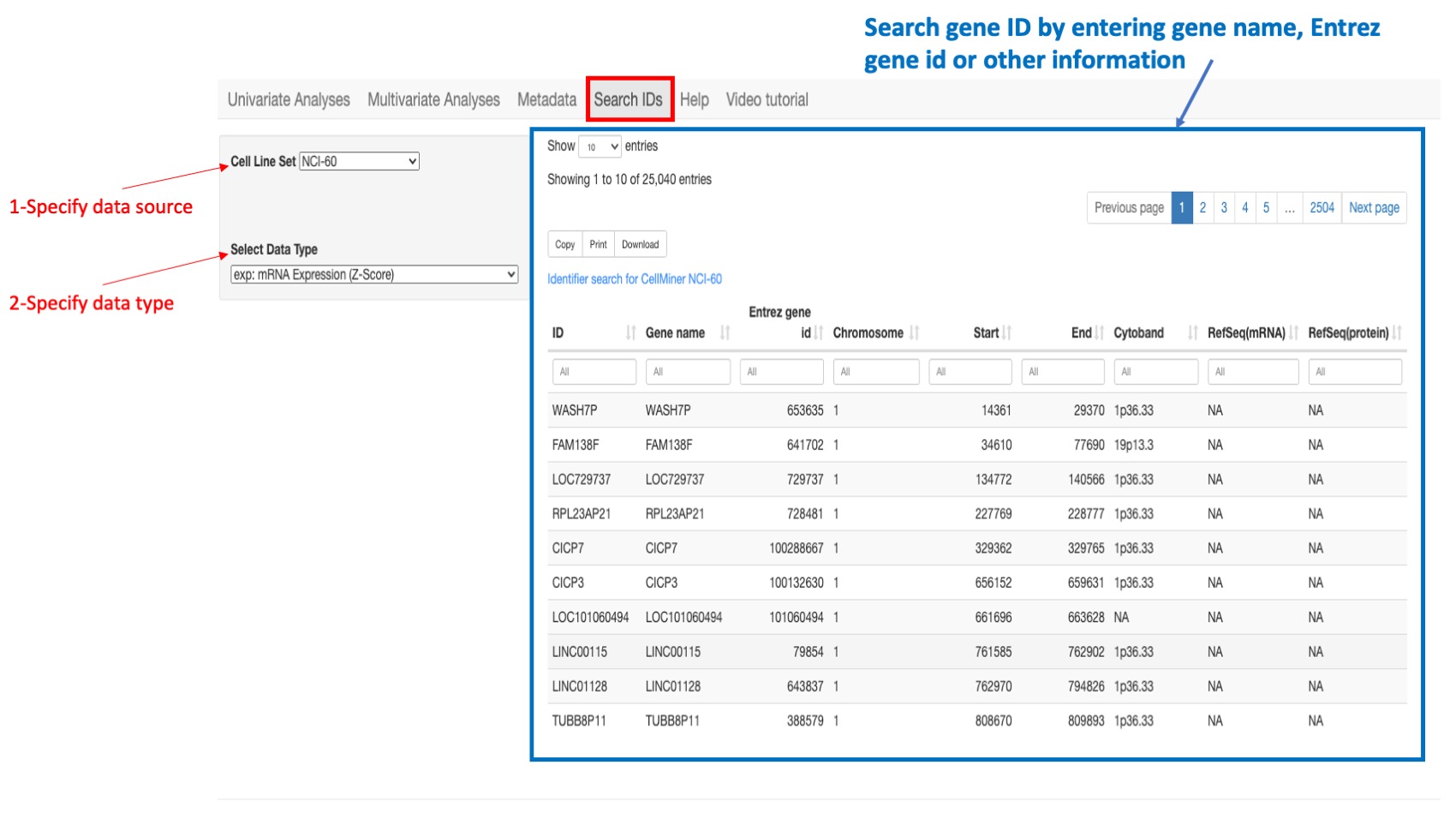This screenshot has width=1456, height=819.
Task: Switch to the Metadata tab
Action: [546, 99]
